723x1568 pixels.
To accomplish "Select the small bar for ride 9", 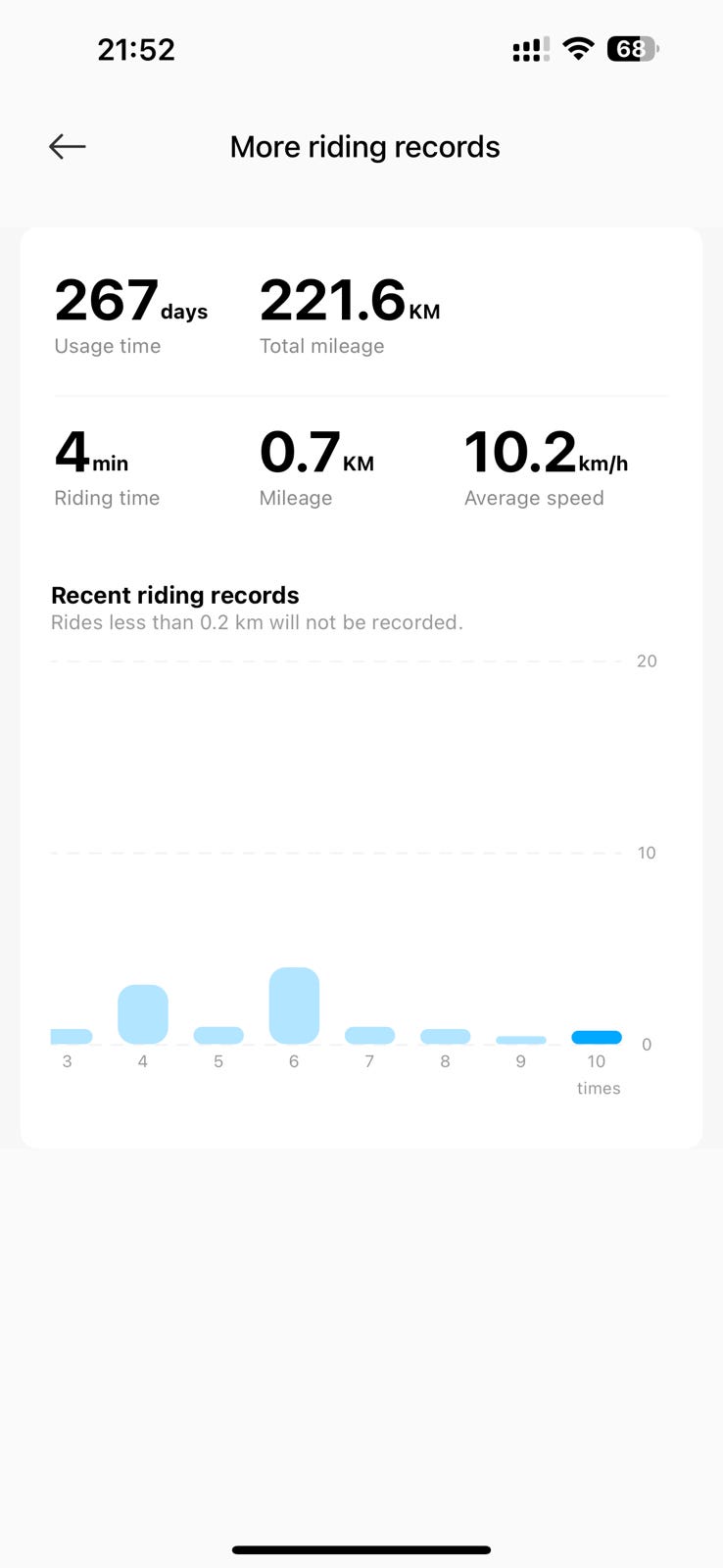I will pos(521,1040).
